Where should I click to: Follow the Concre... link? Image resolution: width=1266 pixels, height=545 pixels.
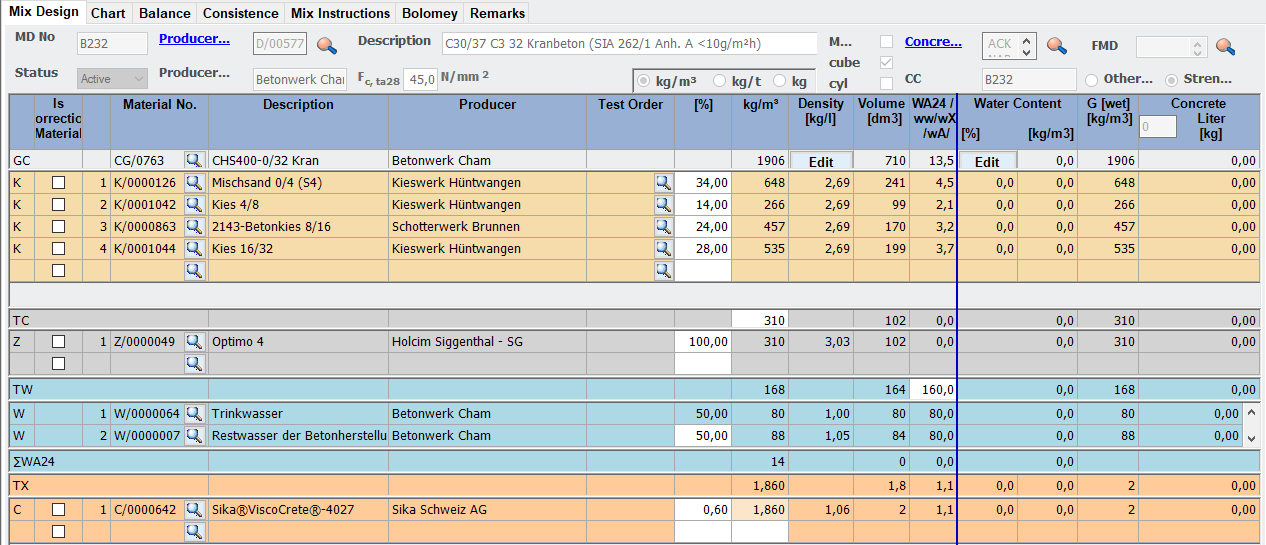coord(933,42)
